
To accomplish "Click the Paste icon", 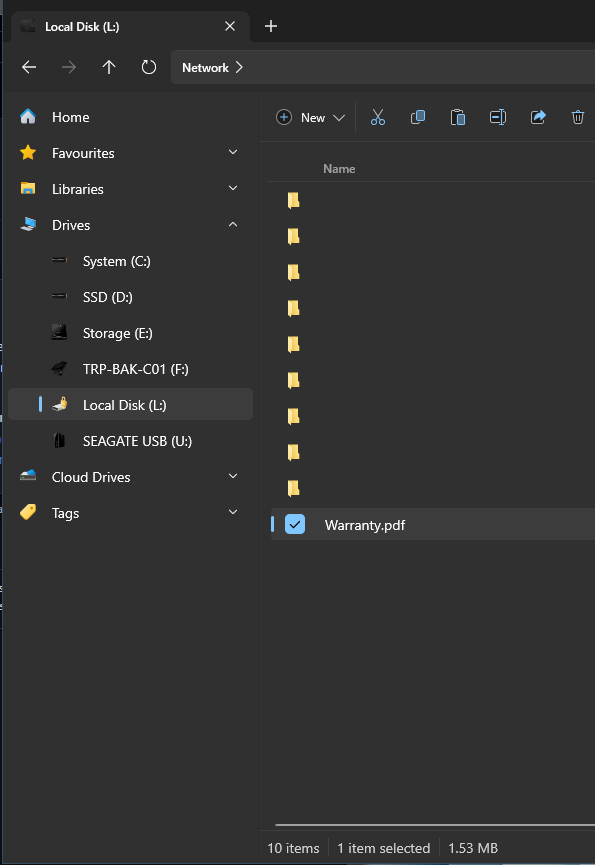I will 458,117.
